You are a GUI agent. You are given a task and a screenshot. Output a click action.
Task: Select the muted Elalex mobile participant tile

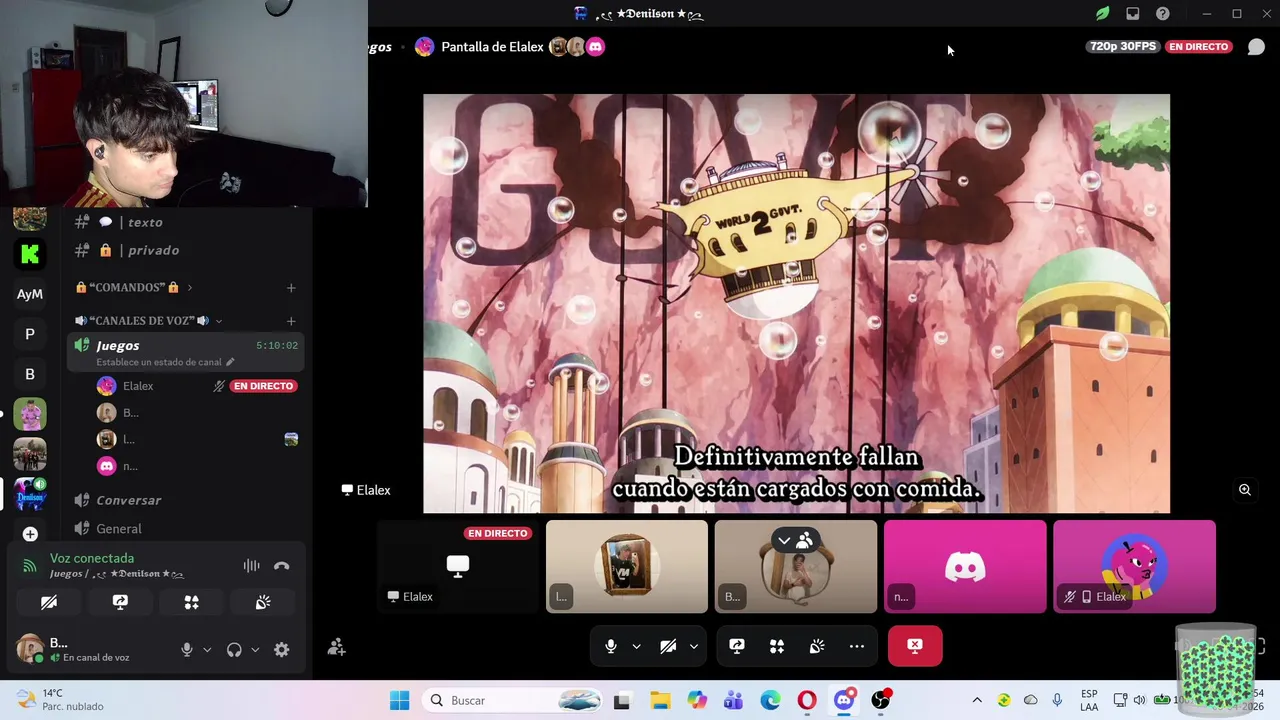click(x=1134, y=566)
